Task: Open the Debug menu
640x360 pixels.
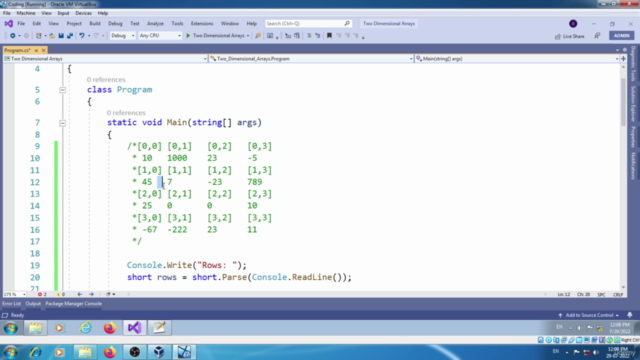Action: click(x=115, y=24)
